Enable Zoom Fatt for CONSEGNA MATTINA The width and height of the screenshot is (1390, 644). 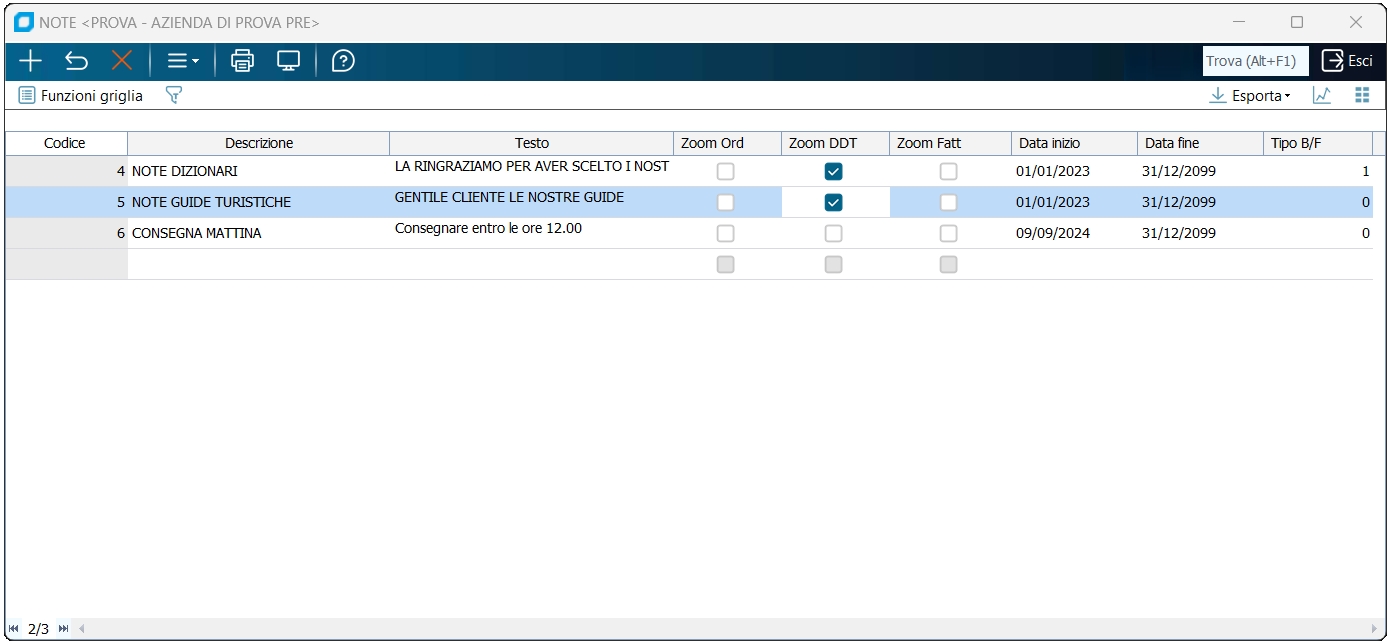(948, 233)
